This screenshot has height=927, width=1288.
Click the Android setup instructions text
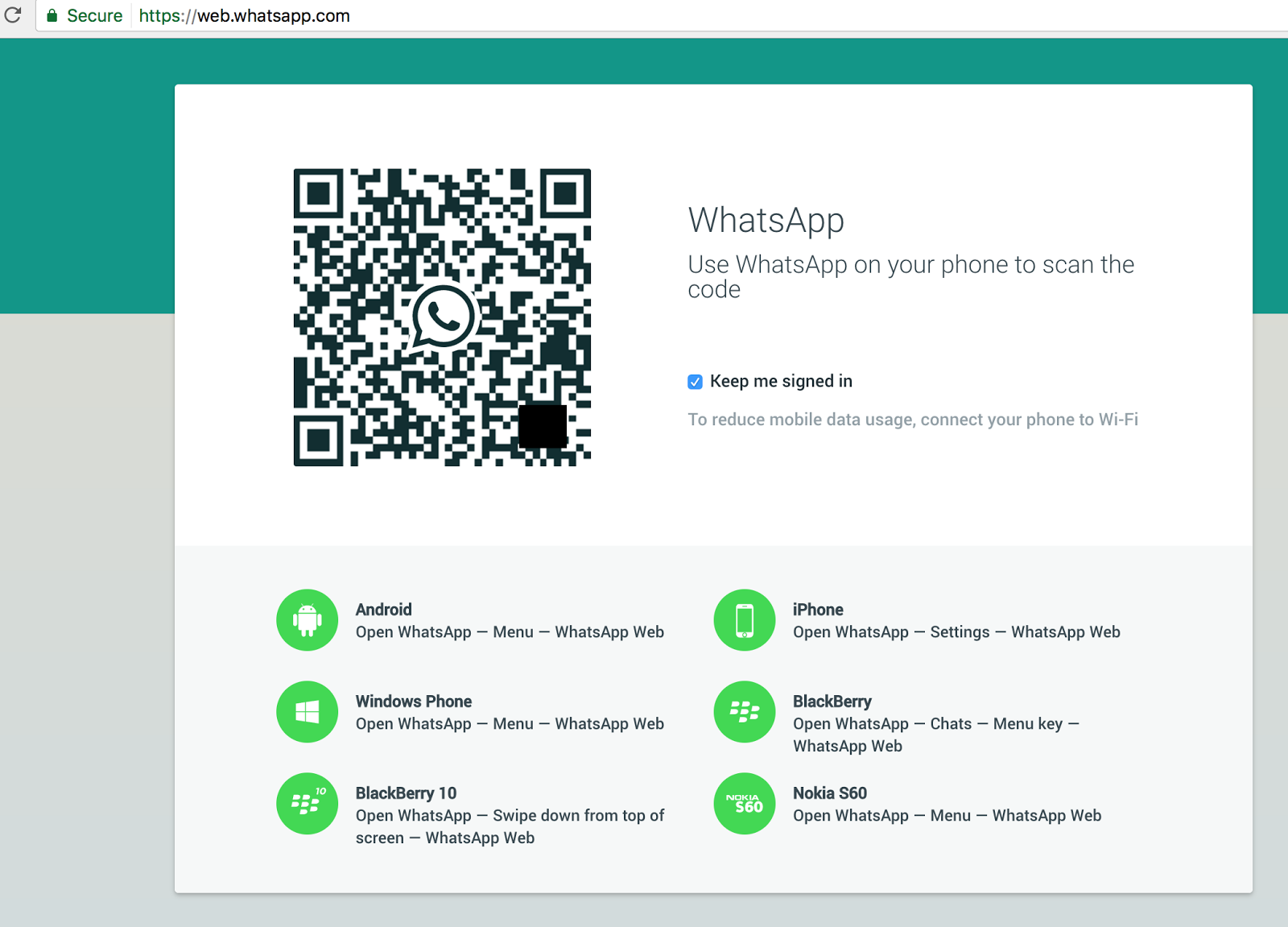point(509,632)
